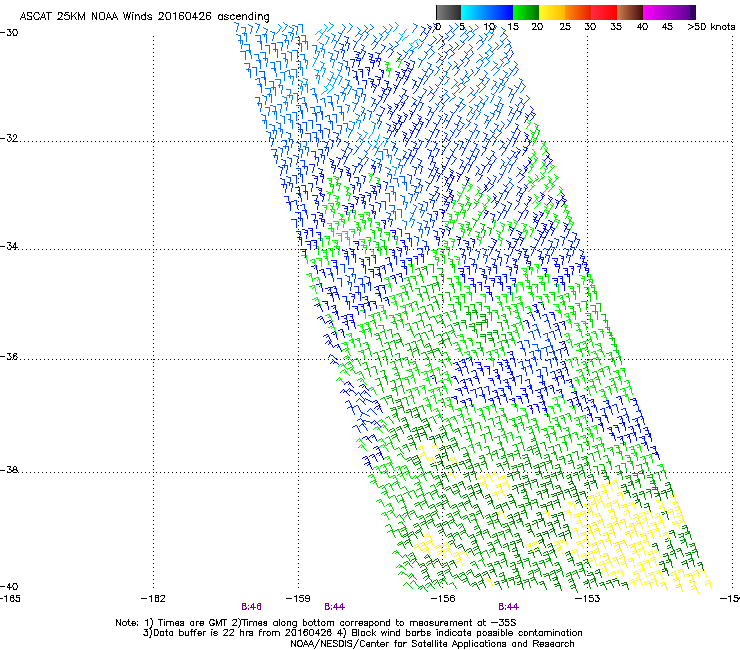The height and width of the screenshot is (650, 740).
Task: Click the 8:46 swath time label
Action: click(x=251, y=607)
